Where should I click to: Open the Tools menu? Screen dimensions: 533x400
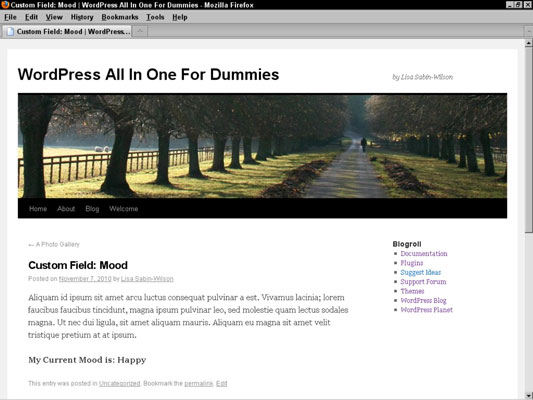coord(155,17)
